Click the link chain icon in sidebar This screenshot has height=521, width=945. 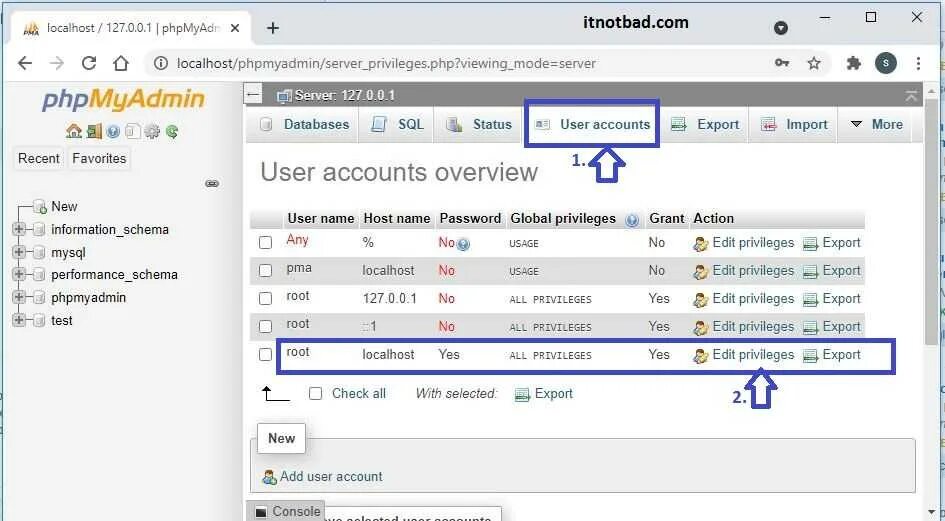coord(212,183)
